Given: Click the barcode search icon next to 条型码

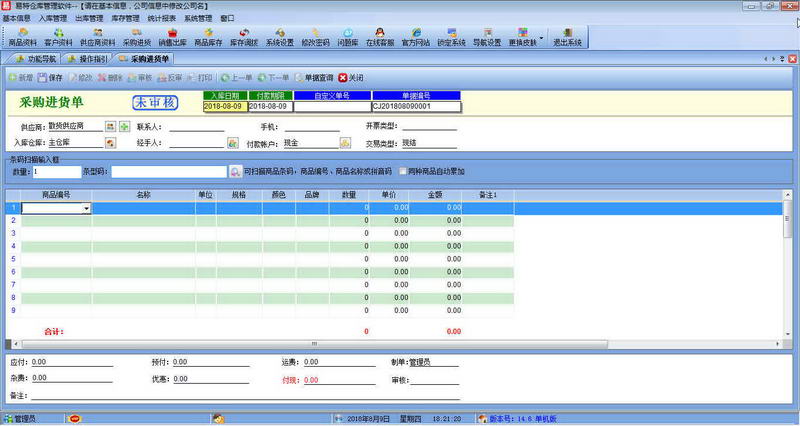Looking at the screenshot, I should tap(235, 172).
